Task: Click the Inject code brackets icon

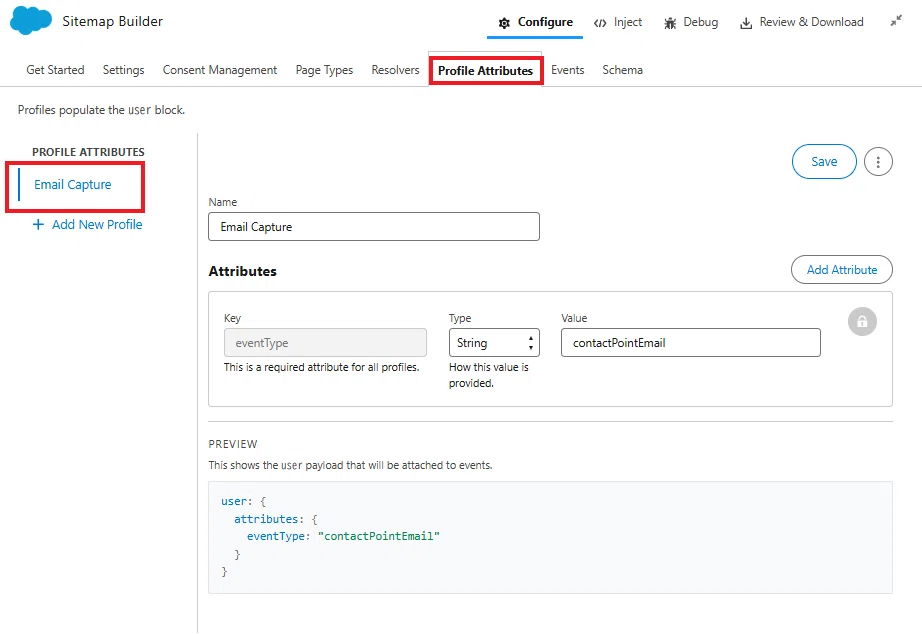Action: 600,23
